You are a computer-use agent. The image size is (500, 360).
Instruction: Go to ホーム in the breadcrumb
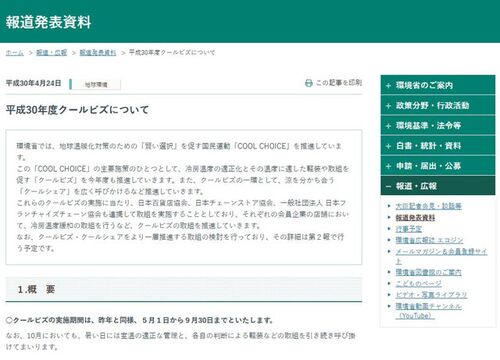[x=15, y=53]
